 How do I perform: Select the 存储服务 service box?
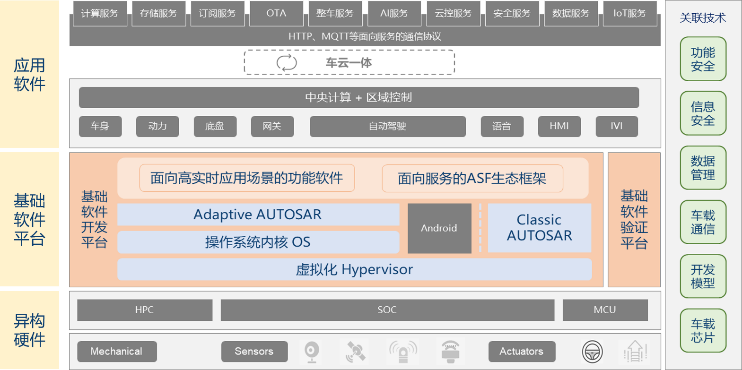pos(159,13)
